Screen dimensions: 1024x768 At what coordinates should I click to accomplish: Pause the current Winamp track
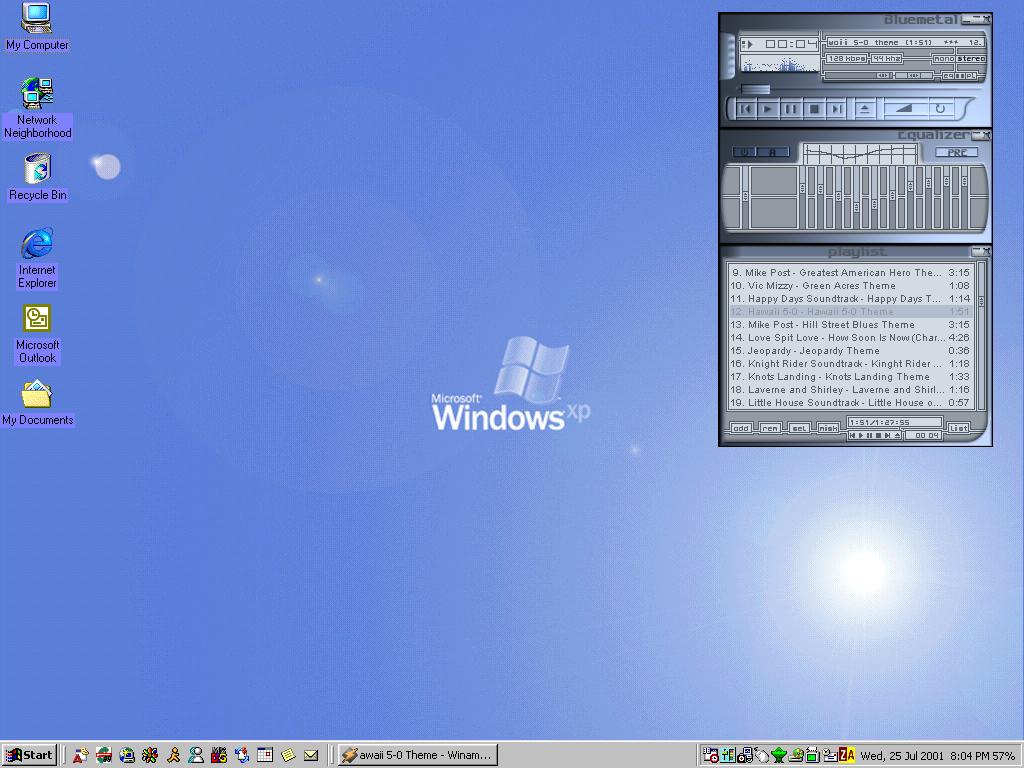(x=791, y=109)
